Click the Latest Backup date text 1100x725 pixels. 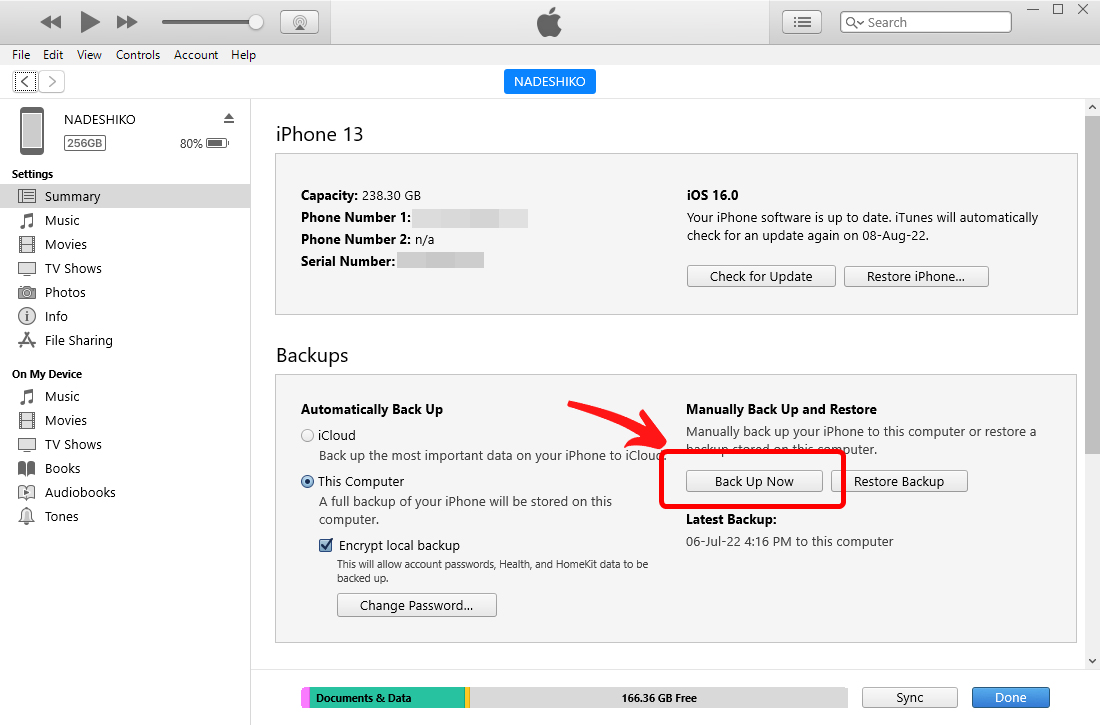pyautogui.click(x=789, y=542)
